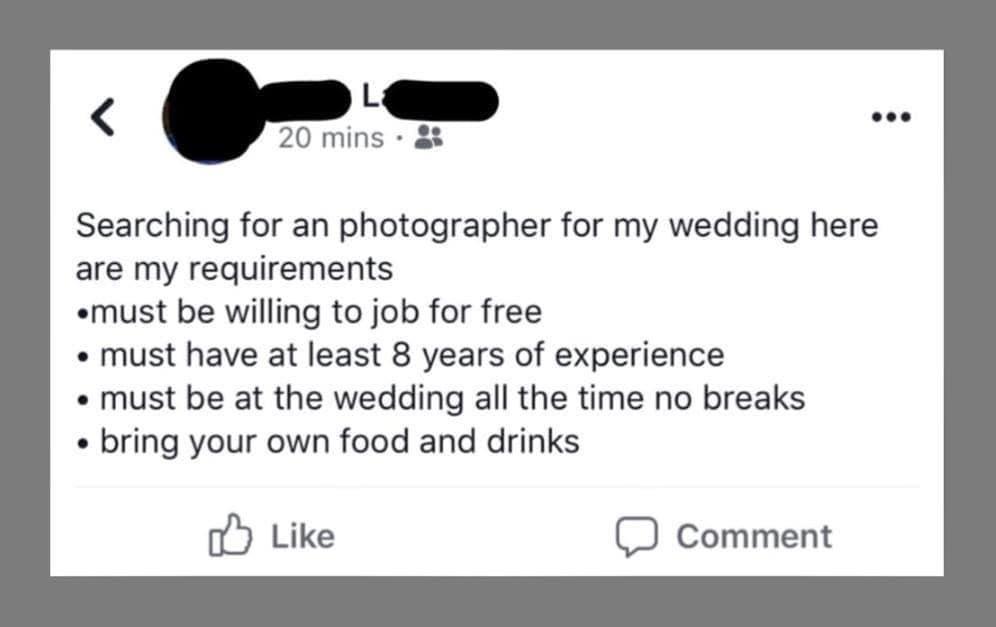Click the Comment button label
This screenshot has height=627, width=996.
755,536
